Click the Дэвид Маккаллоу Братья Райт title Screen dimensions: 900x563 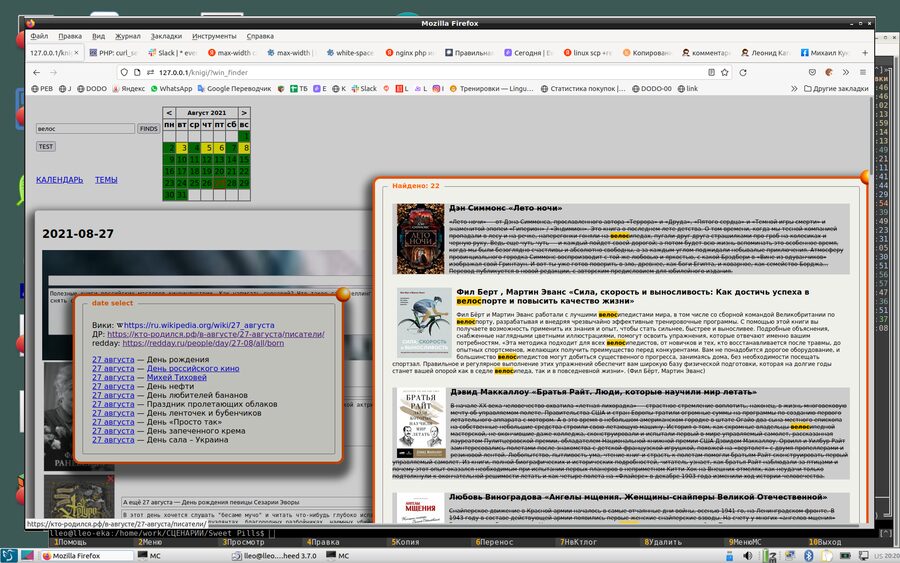coord(603,392)
